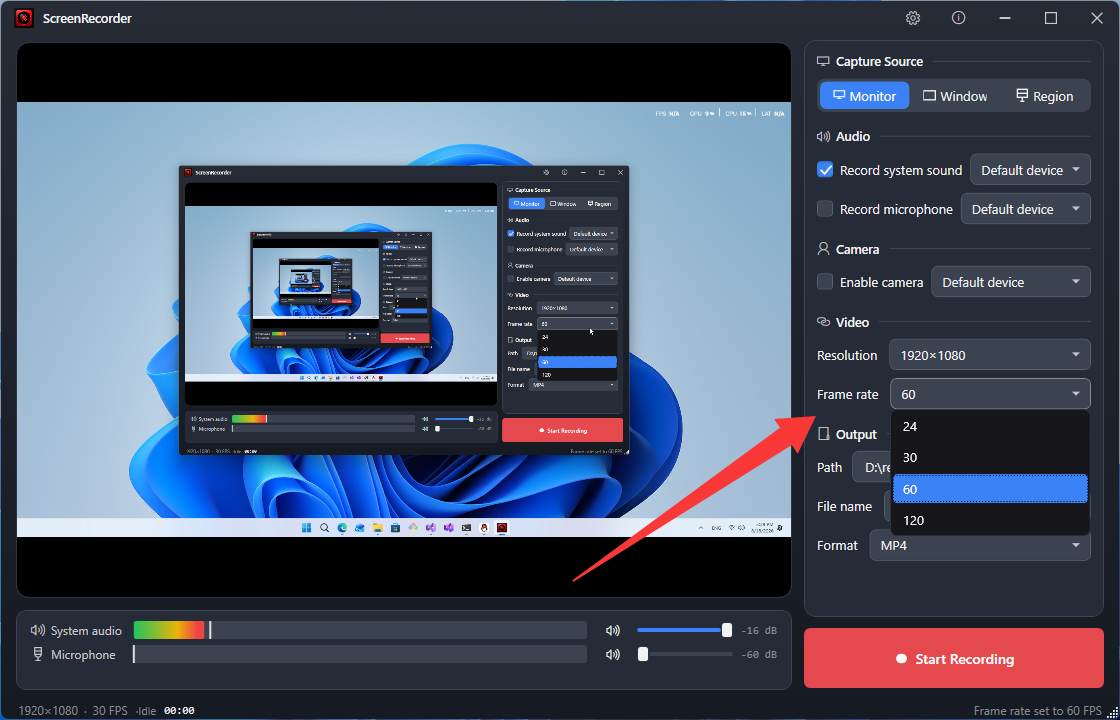Viewport: 1120px width, 720px height.
Task: Open the system sound Default device dropdown
Action: point(1030,170)
